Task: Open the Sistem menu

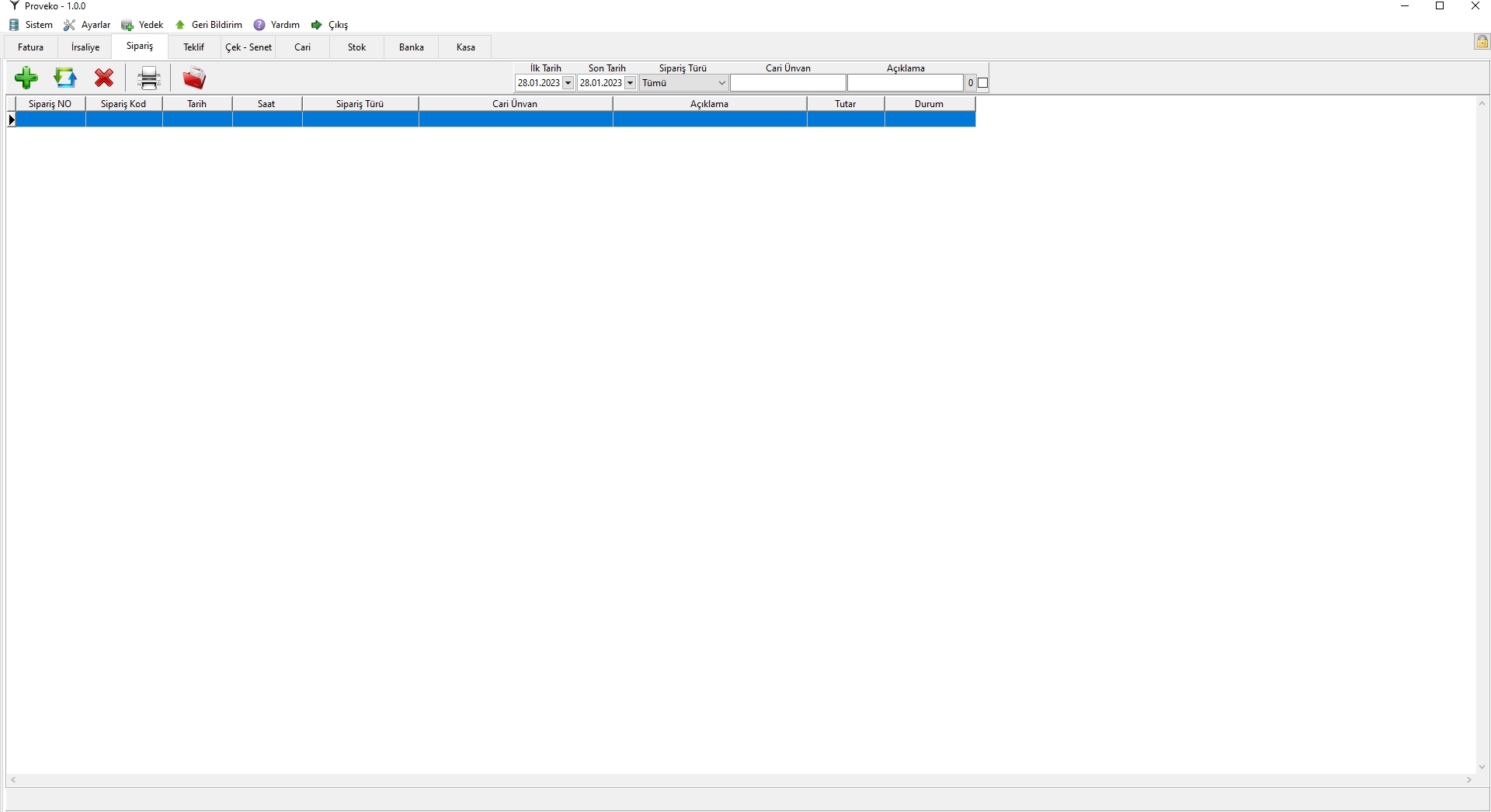Action: [x=31, y=25]
